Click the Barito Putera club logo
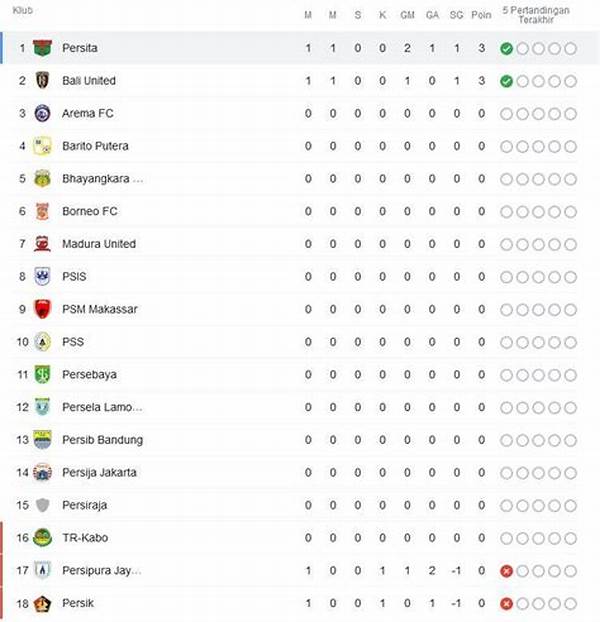Viewport: 600px width, 622px height. click(x=42, y=146)
